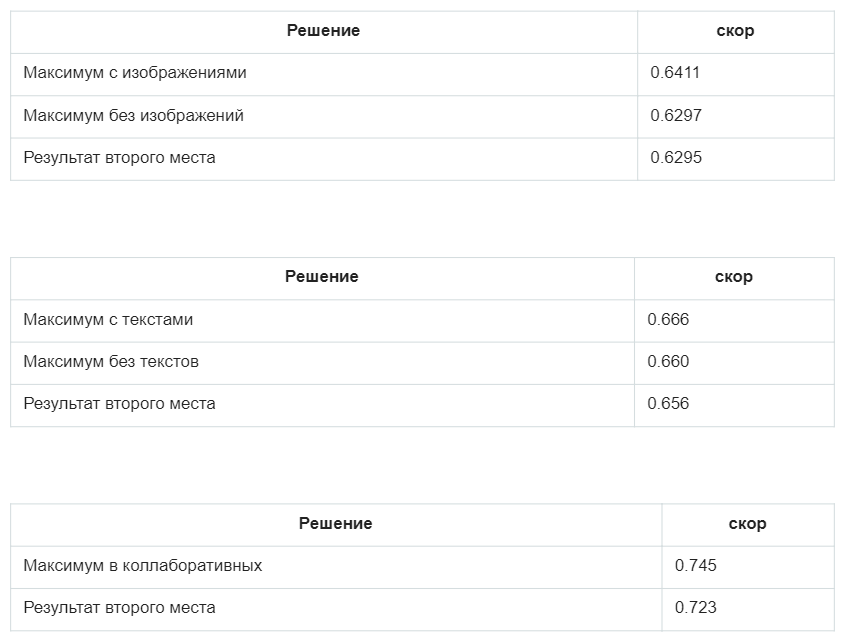Click "Результат второго места" beside score 0.723
Viewport: 845px width, 638px height.
pos(119,607)
